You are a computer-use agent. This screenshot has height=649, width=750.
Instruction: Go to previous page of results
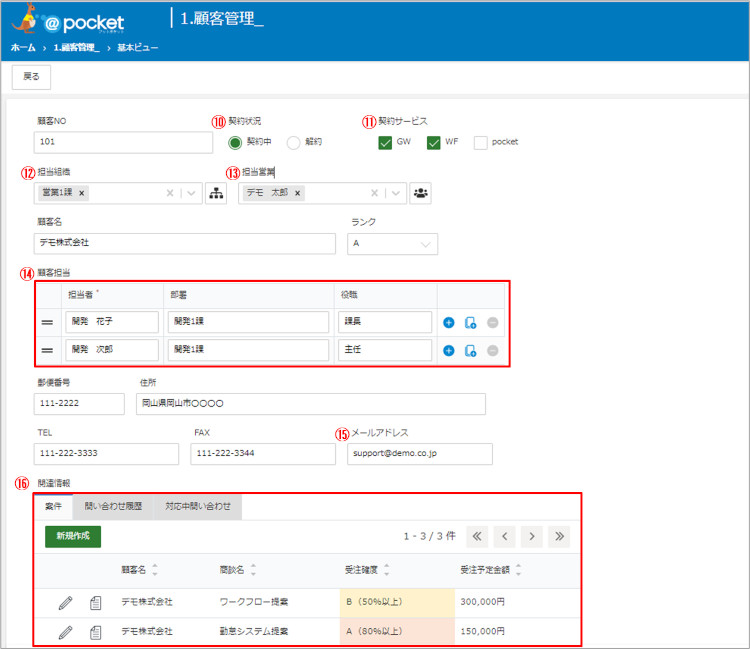[505, 537]
